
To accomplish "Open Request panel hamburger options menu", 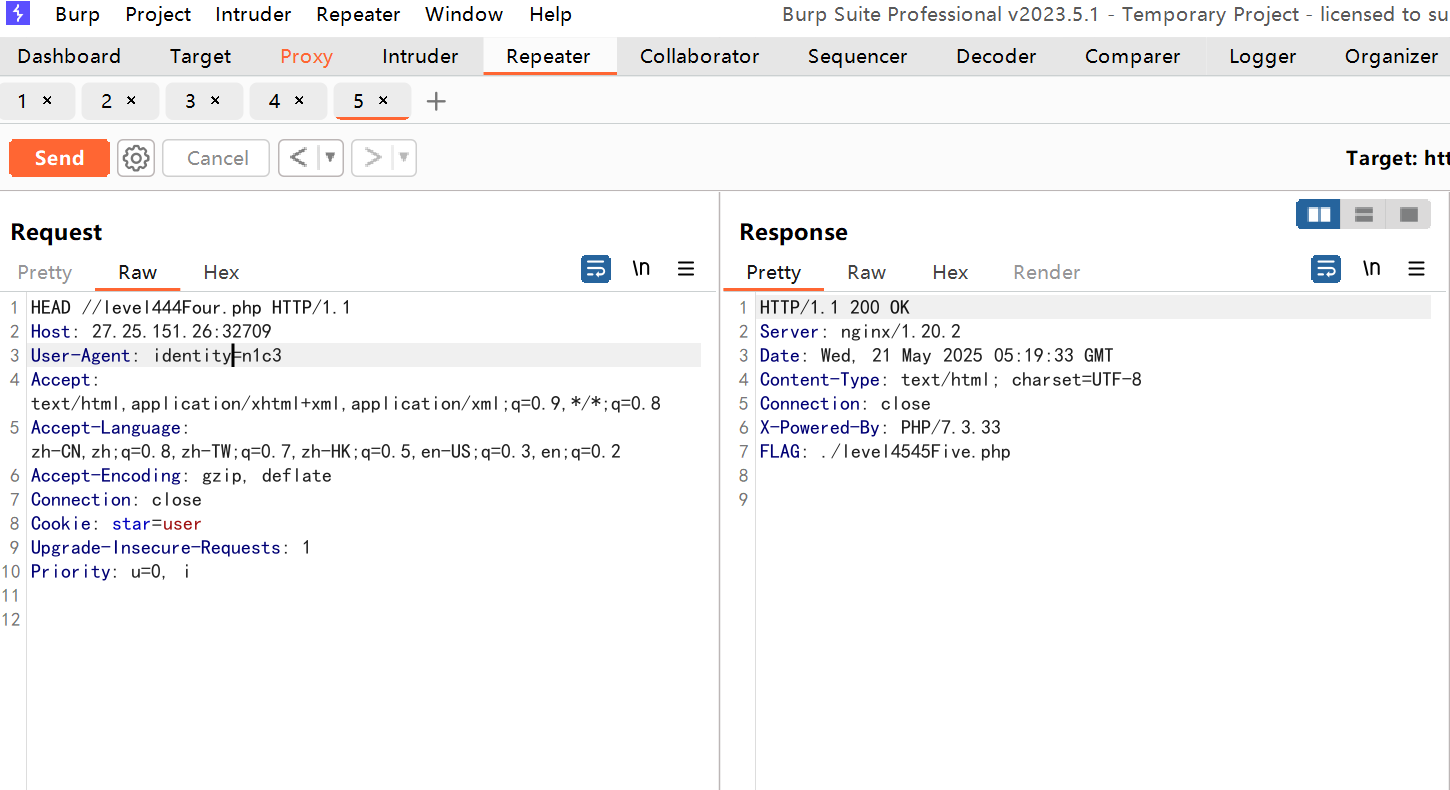I will [x=686, y=269].
